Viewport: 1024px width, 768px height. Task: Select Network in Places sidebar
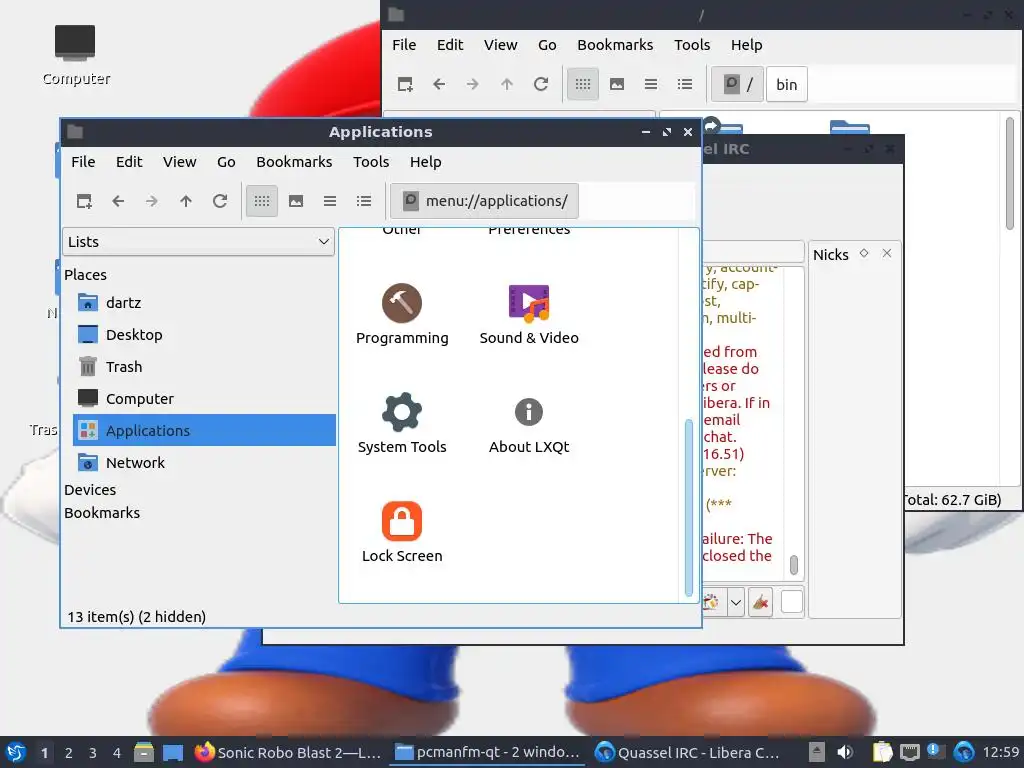tap(204, 463)
